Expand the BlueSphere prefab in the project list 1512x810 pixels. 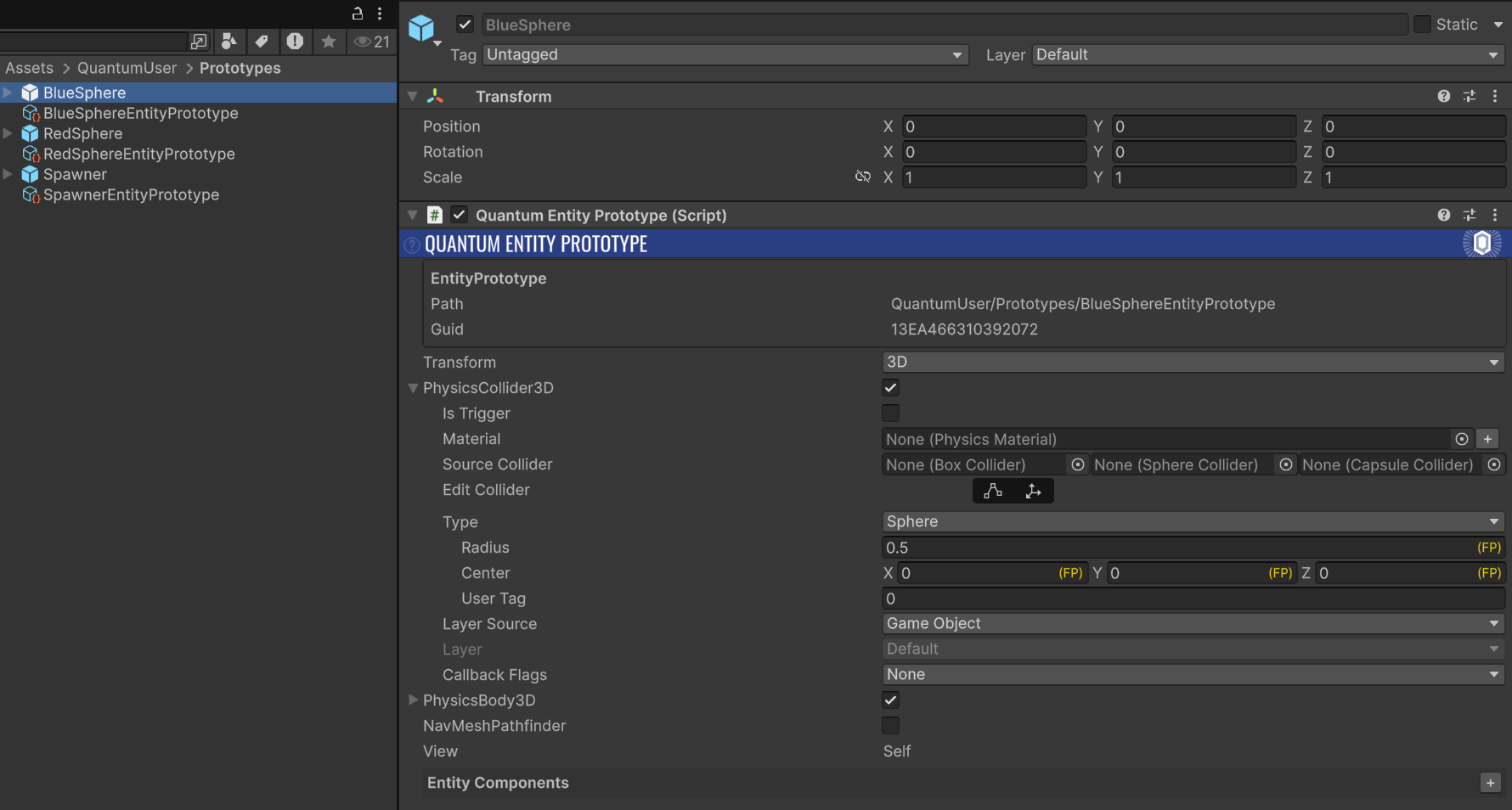pyautogui.click(x=8, y=92)
